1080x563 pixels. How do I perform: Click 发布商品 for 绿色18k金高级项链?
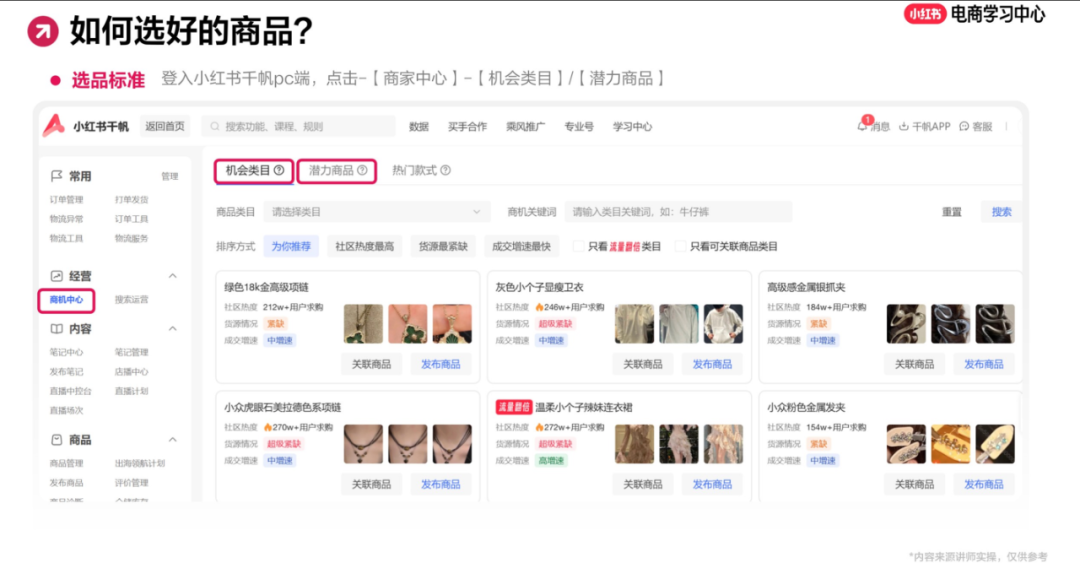click(440, 364)
